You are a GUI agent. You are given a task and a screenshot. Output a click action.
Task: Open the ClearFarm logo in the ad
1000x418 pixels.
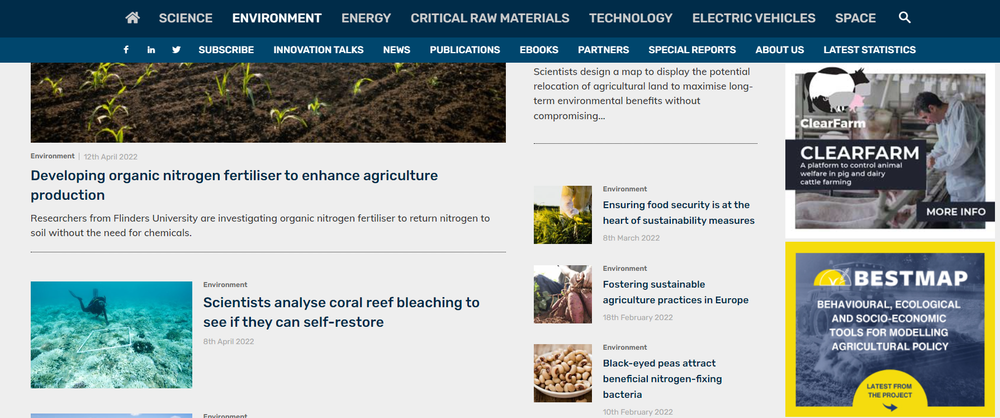pos(835,98)
